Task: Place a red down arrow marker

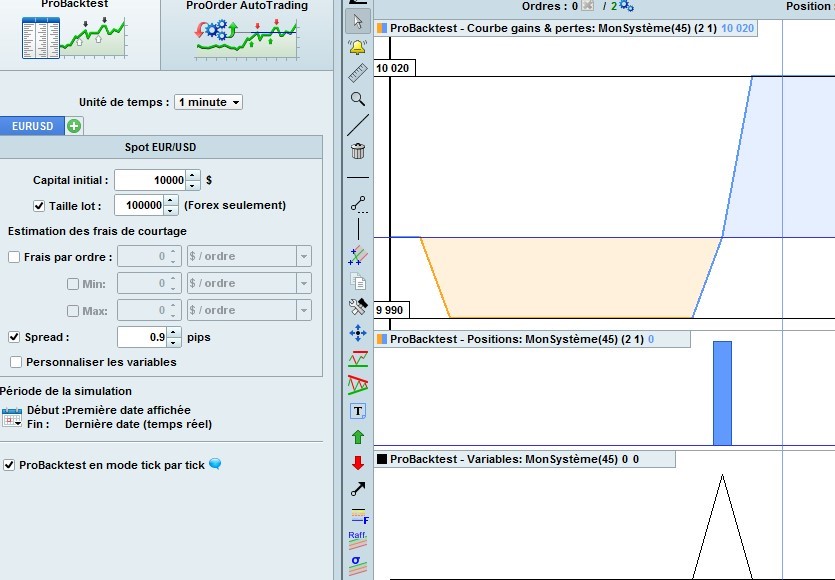Action: coord(358,463)
